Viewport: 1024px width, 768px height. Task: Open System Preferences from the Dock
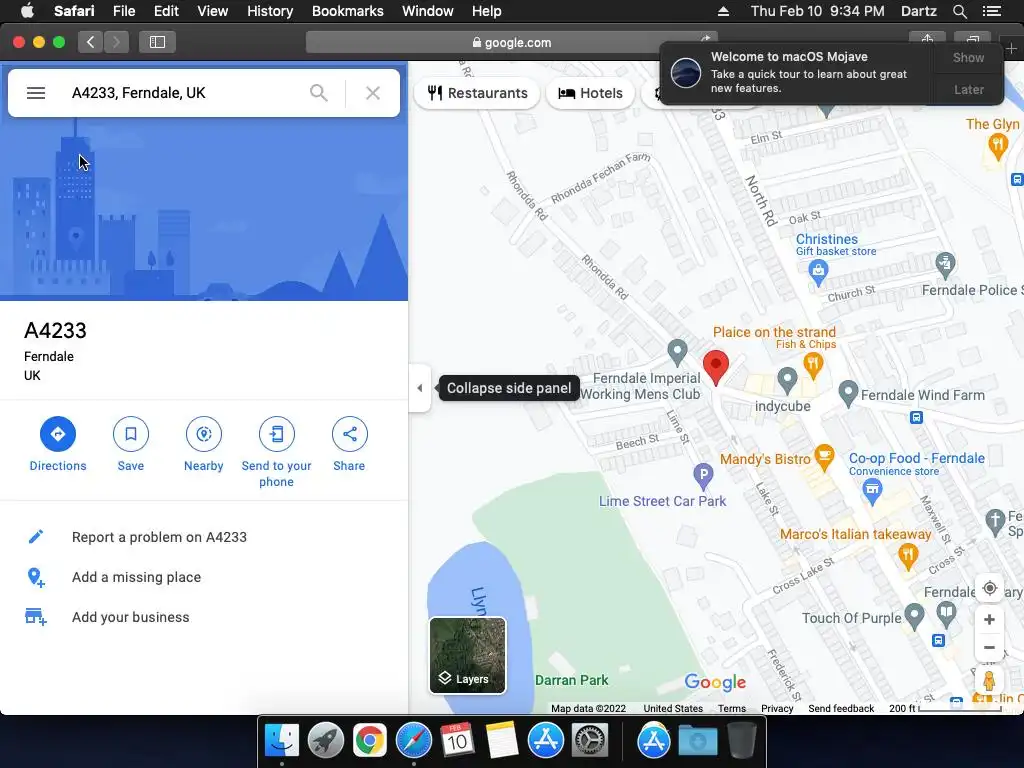(590, 741)
